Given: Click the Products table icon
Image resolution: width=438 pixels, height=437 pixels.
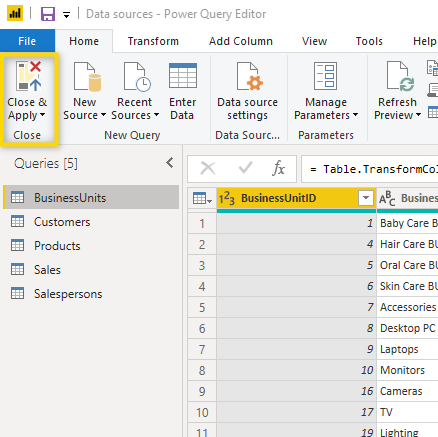Looking at the screenshot, I should 17,245.
